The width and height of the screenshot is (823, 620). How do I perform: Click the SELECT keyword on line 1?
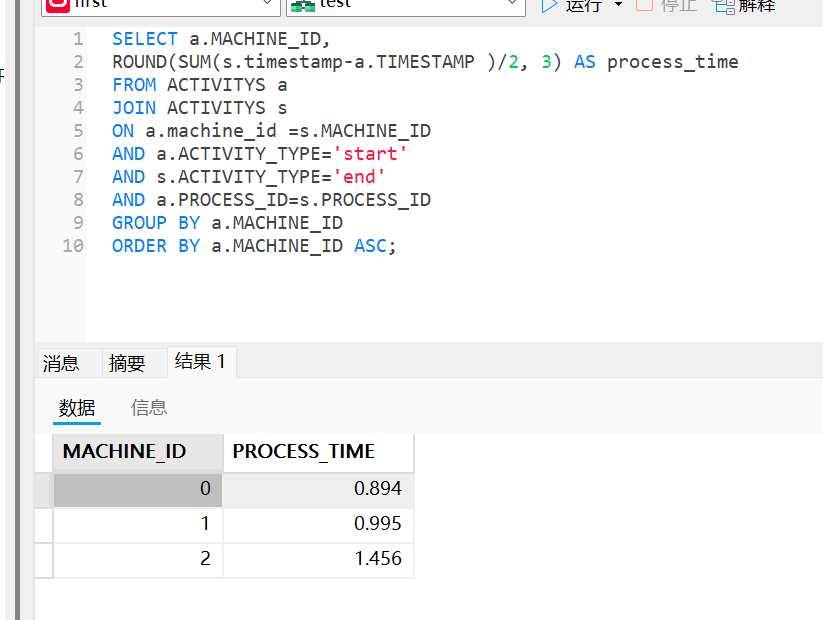pyautogui.click(x=145, y=39)
